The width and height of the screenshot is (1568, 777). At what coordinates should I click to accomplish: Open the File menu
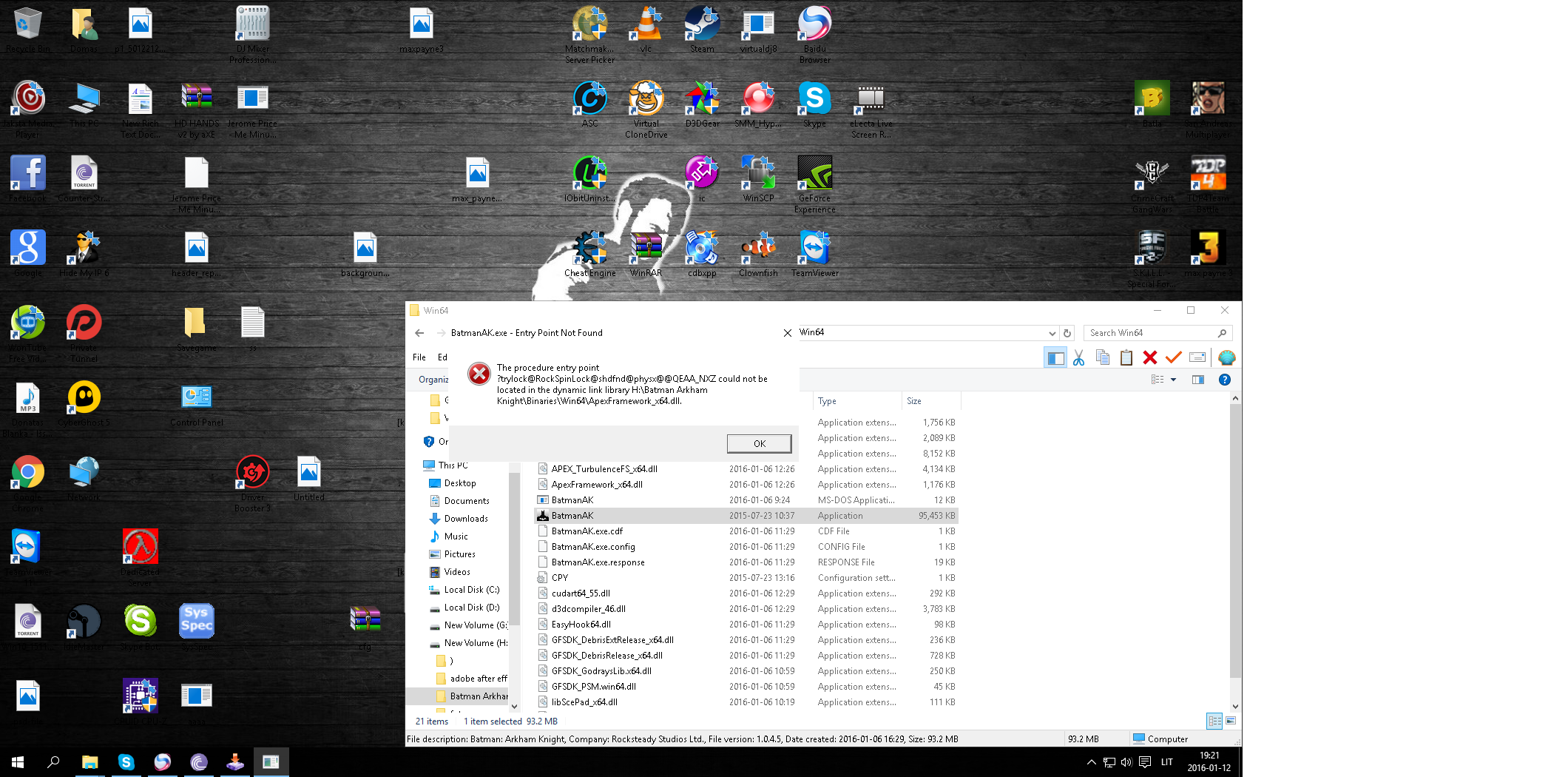click(x=419, y=357)
